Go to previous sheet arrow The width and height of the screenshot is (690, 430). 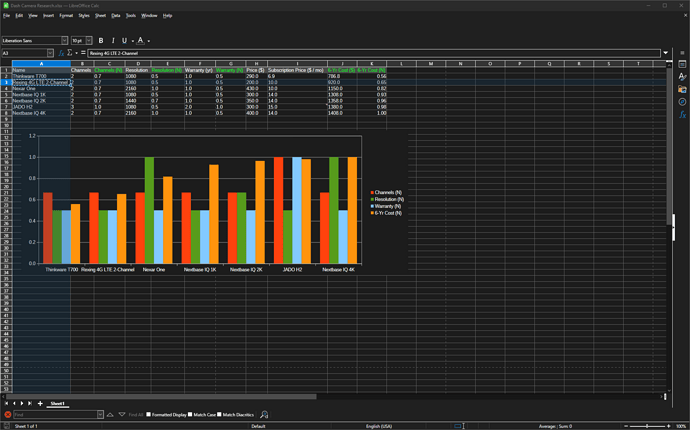tap(14, 403)
